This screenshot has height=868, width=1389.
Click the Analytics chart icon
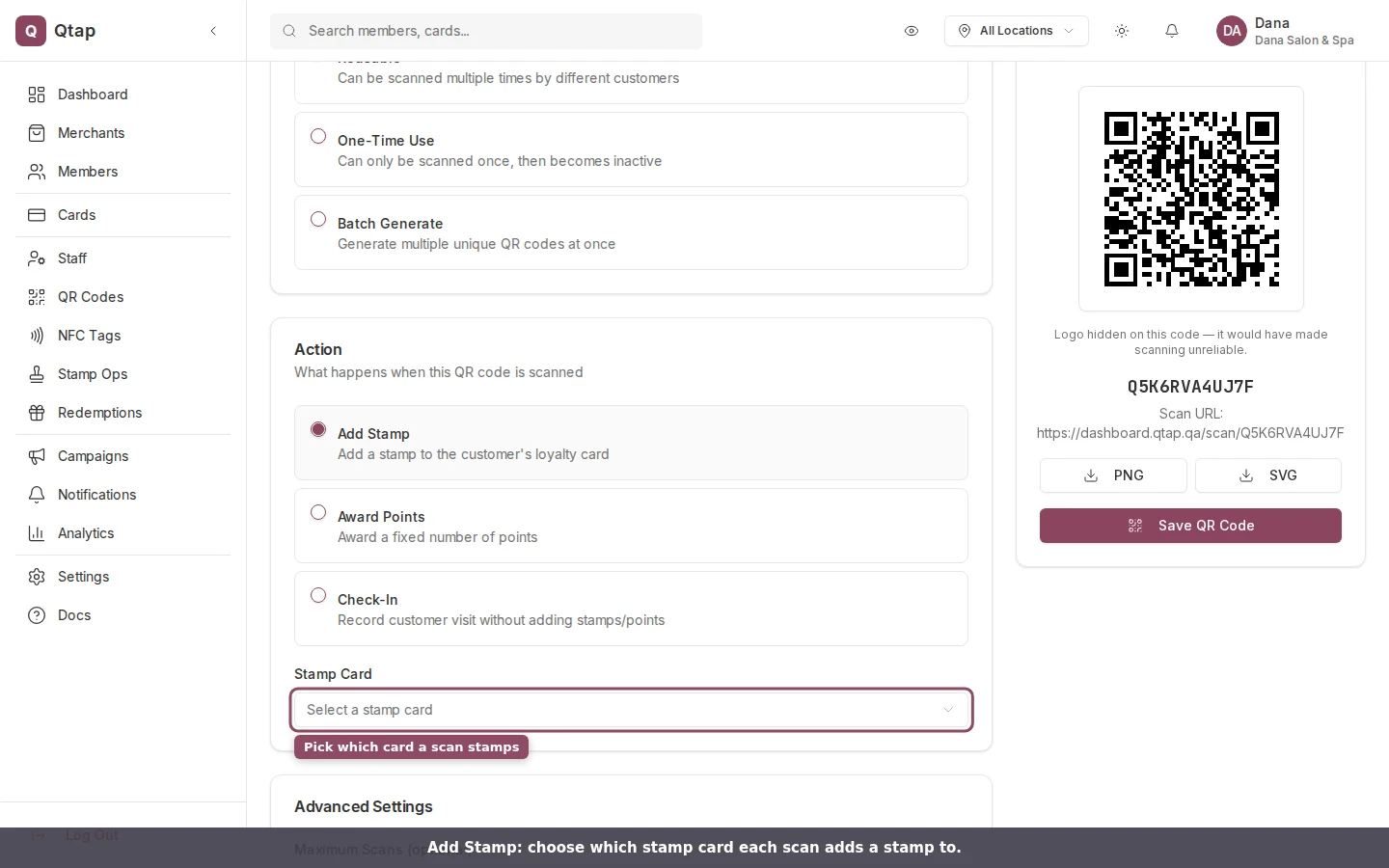point(37,533)
